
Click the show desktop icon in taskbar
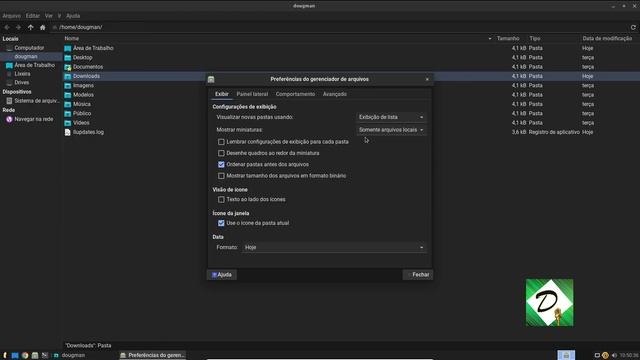pyautogui.click(x=15, y=356)
